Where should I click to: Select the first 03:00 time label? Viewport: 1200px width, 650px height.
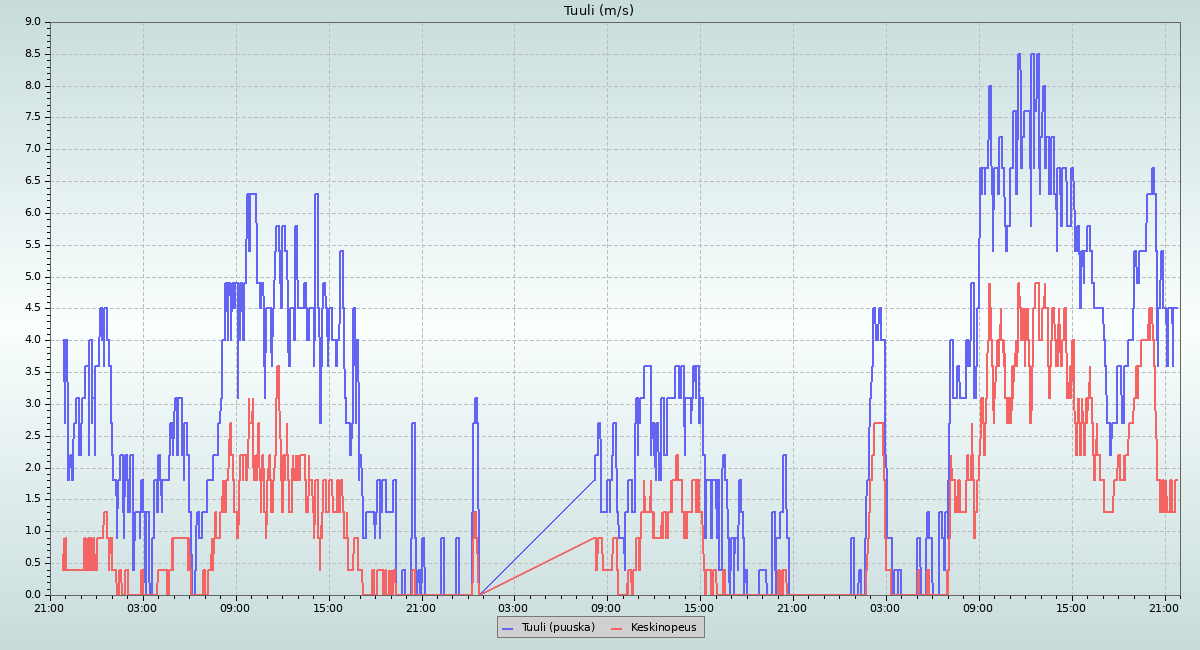pyautogui.click(x=142, y=608)
